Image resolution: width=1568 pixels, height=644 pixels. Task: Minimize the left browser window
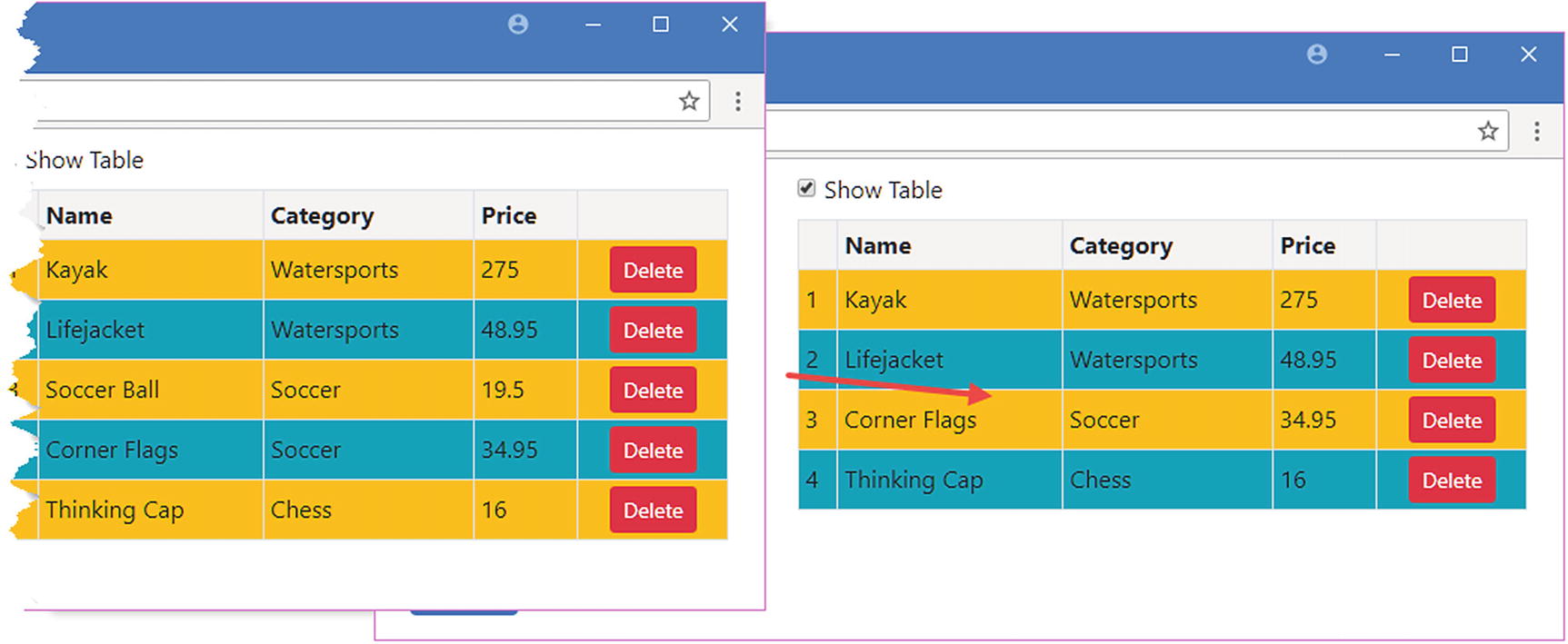tap(593, 25)
